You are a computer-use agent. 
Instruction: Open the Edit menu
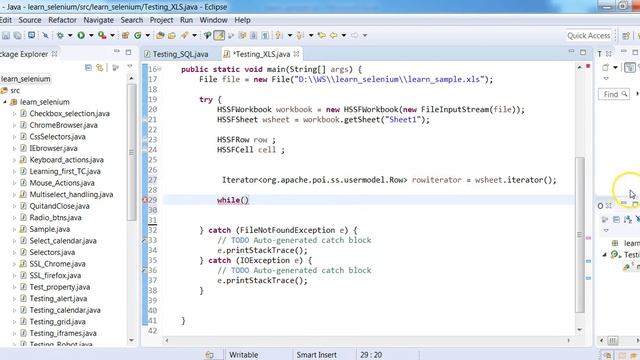coord(6,20)
